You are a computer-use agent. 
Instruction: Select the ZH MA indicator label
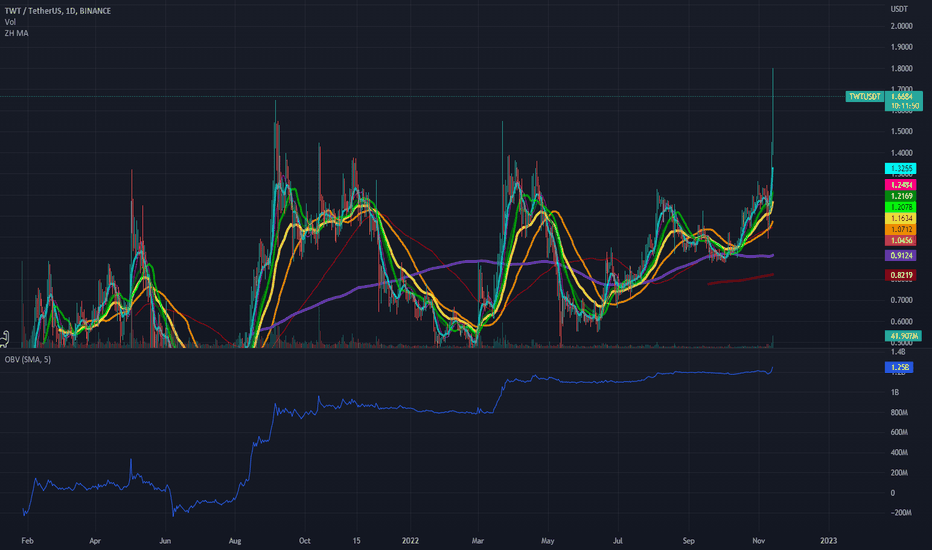pos(17,33)
